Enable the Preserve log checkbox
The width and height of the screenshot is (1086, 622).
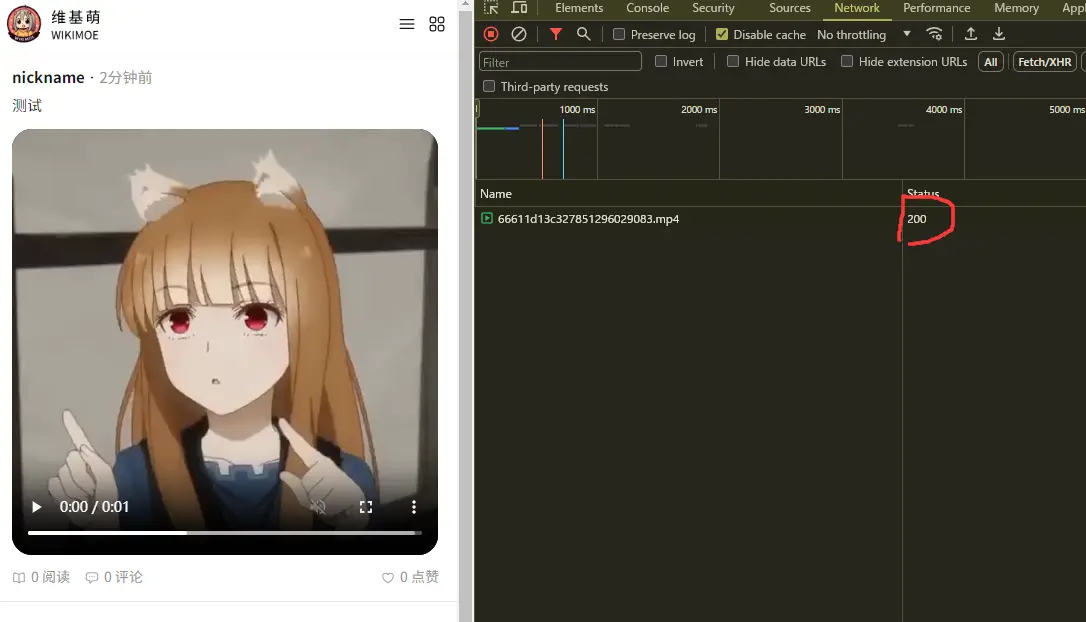click(x=619, y=33)
